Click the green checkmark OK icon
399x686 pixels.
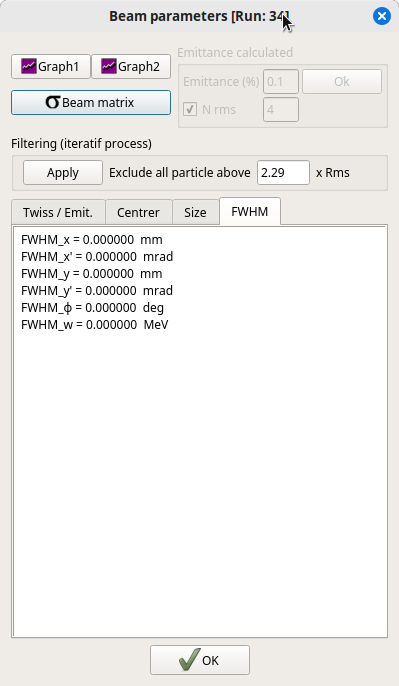tap(189, 660)
